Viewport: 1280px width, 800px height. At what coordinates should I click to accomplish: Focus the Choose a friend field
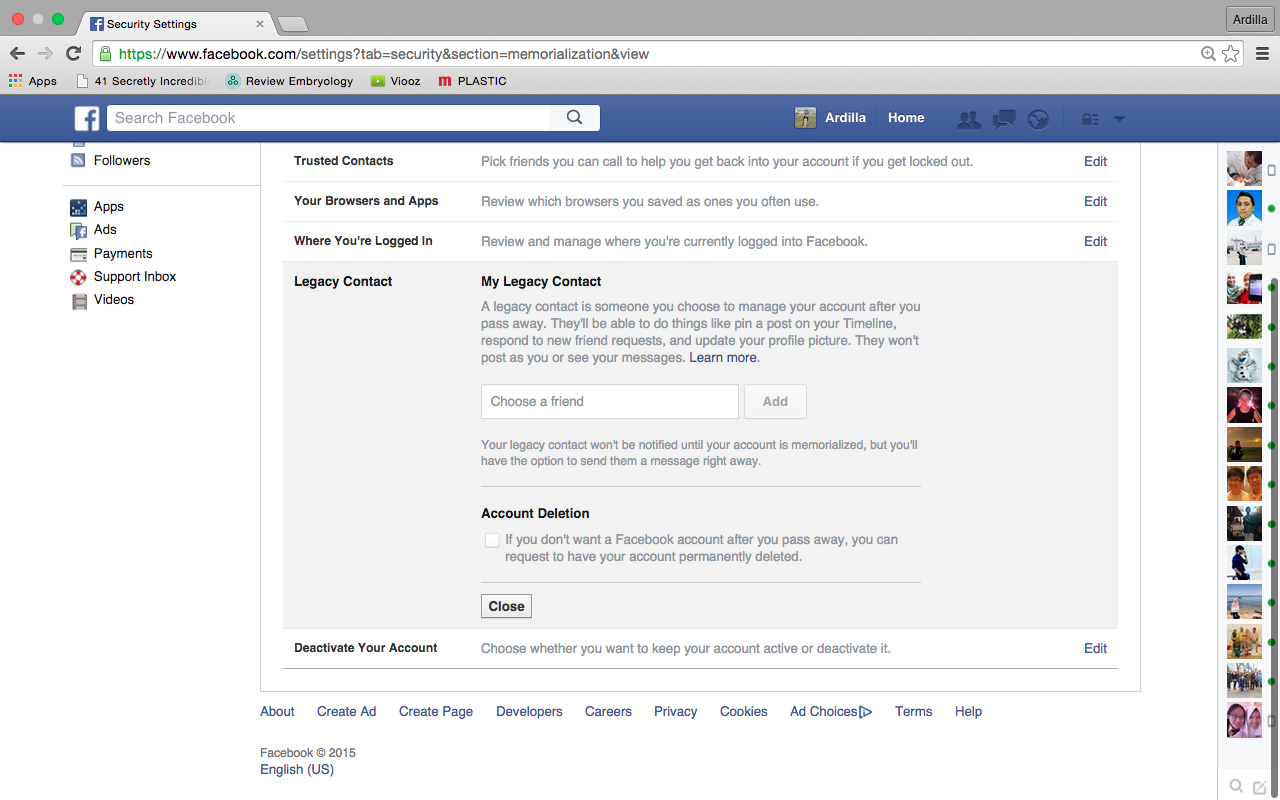pyautogui.click(x=610, y=402)
